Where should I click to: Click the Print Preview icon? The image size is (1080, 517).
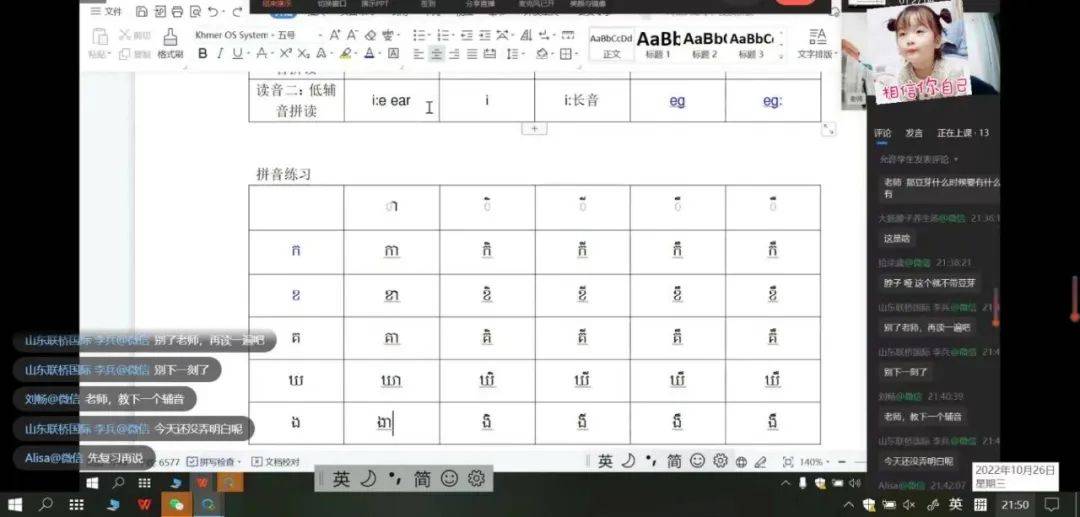(x=196, y=11)
